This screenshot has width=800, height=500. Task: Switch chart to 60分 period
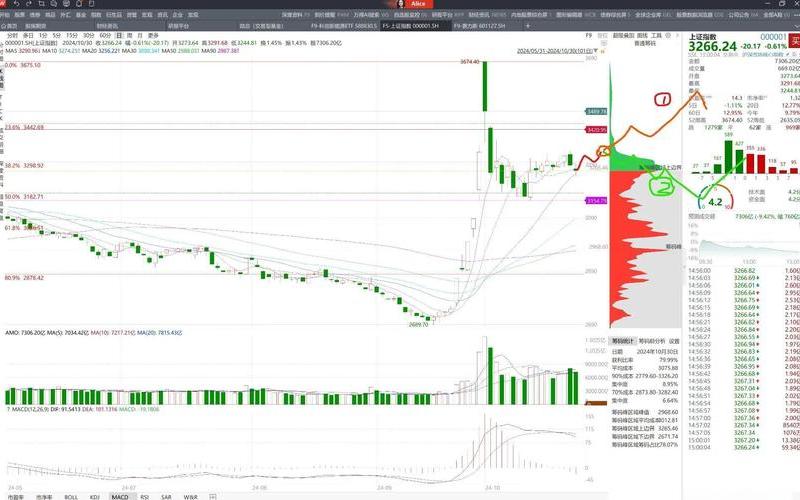105,36
